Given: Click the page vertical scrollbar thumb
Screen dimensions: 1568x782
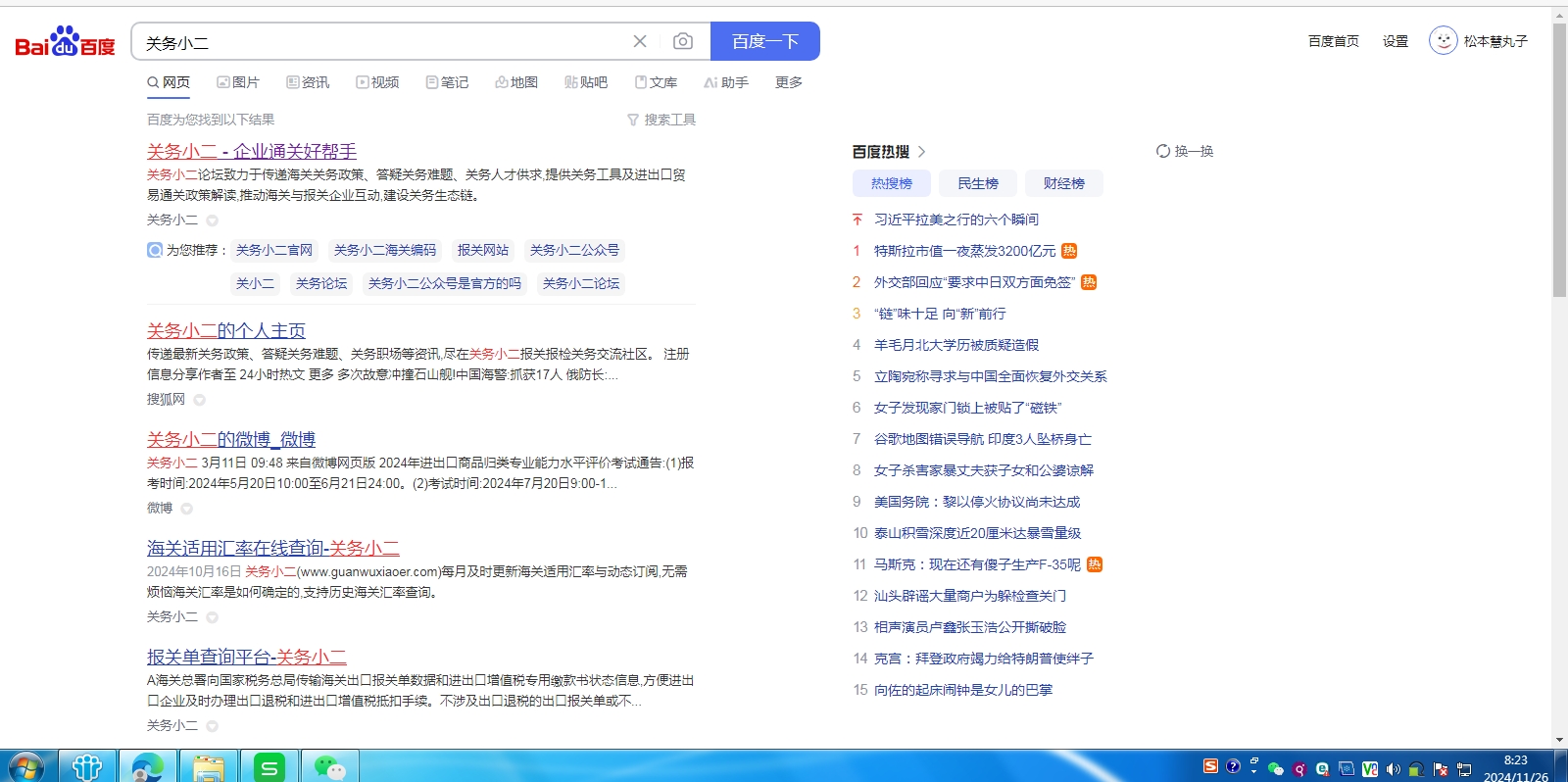Looking at the screenshot, I should coord(1559,159).
